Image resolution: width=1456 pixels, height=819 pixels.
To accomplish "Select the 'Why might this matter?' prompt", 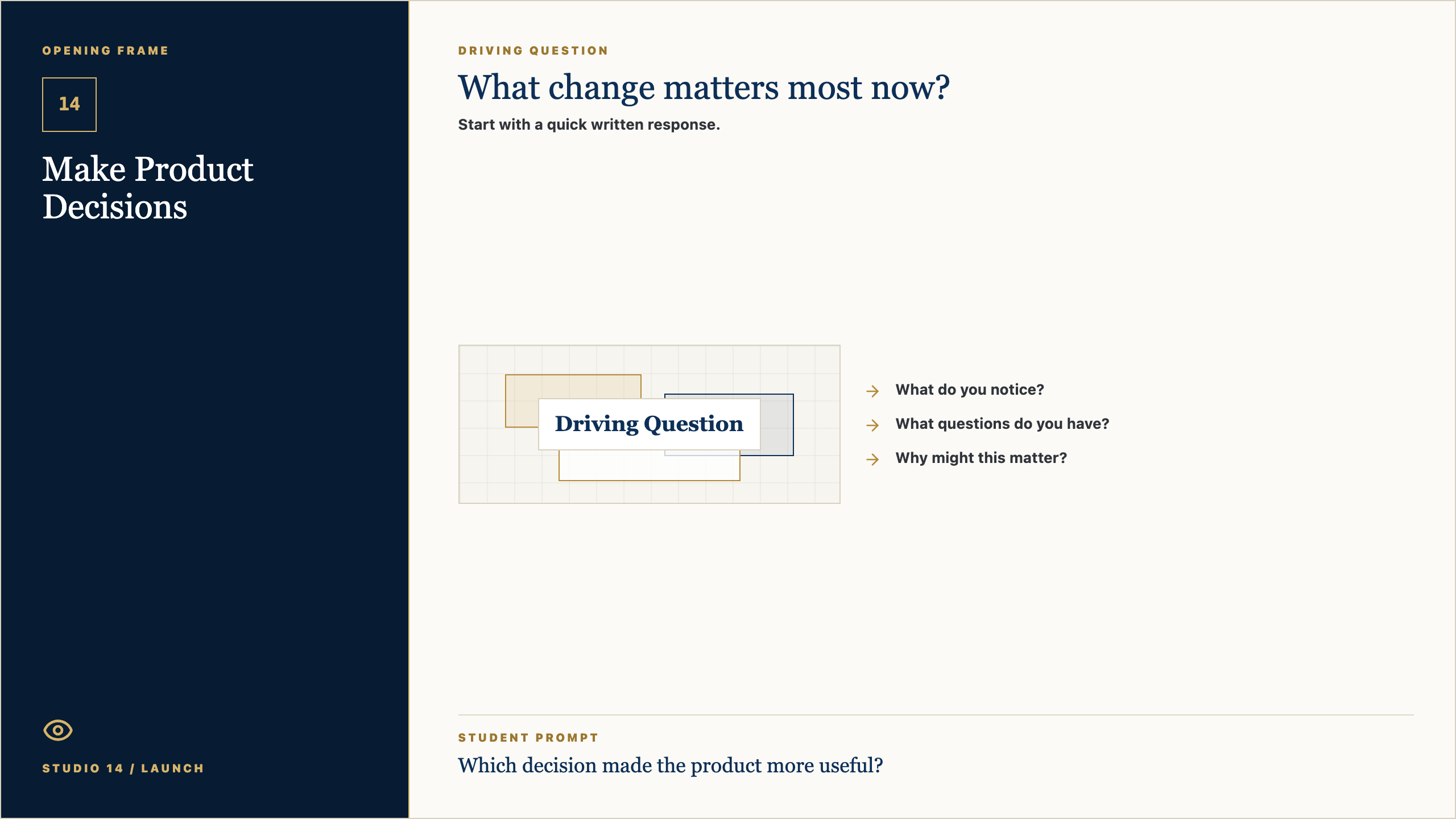I will click(981, 458).
